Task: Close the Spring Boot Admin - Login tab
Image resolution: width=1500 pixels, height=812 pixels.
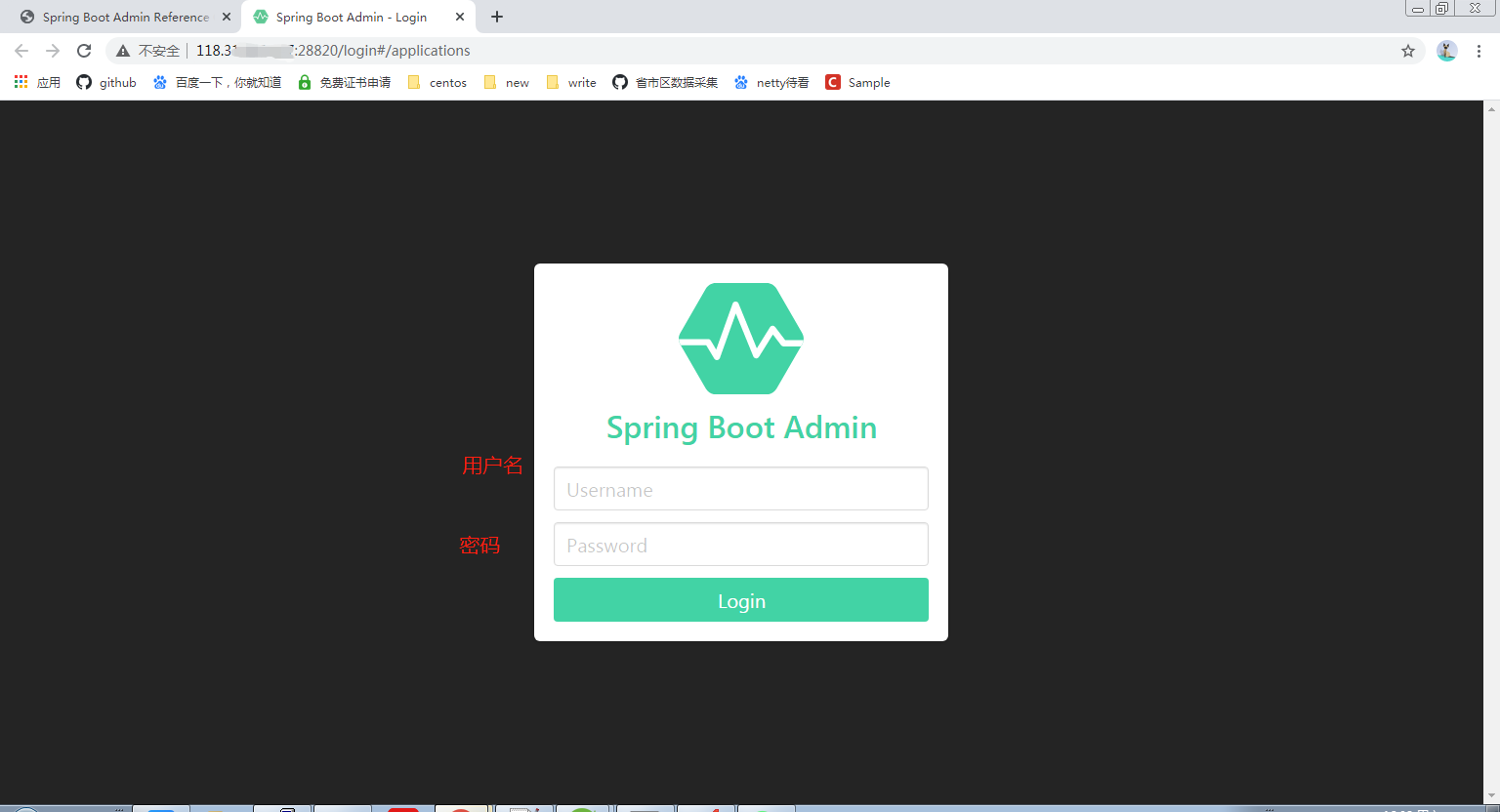Action: (460, 17)
